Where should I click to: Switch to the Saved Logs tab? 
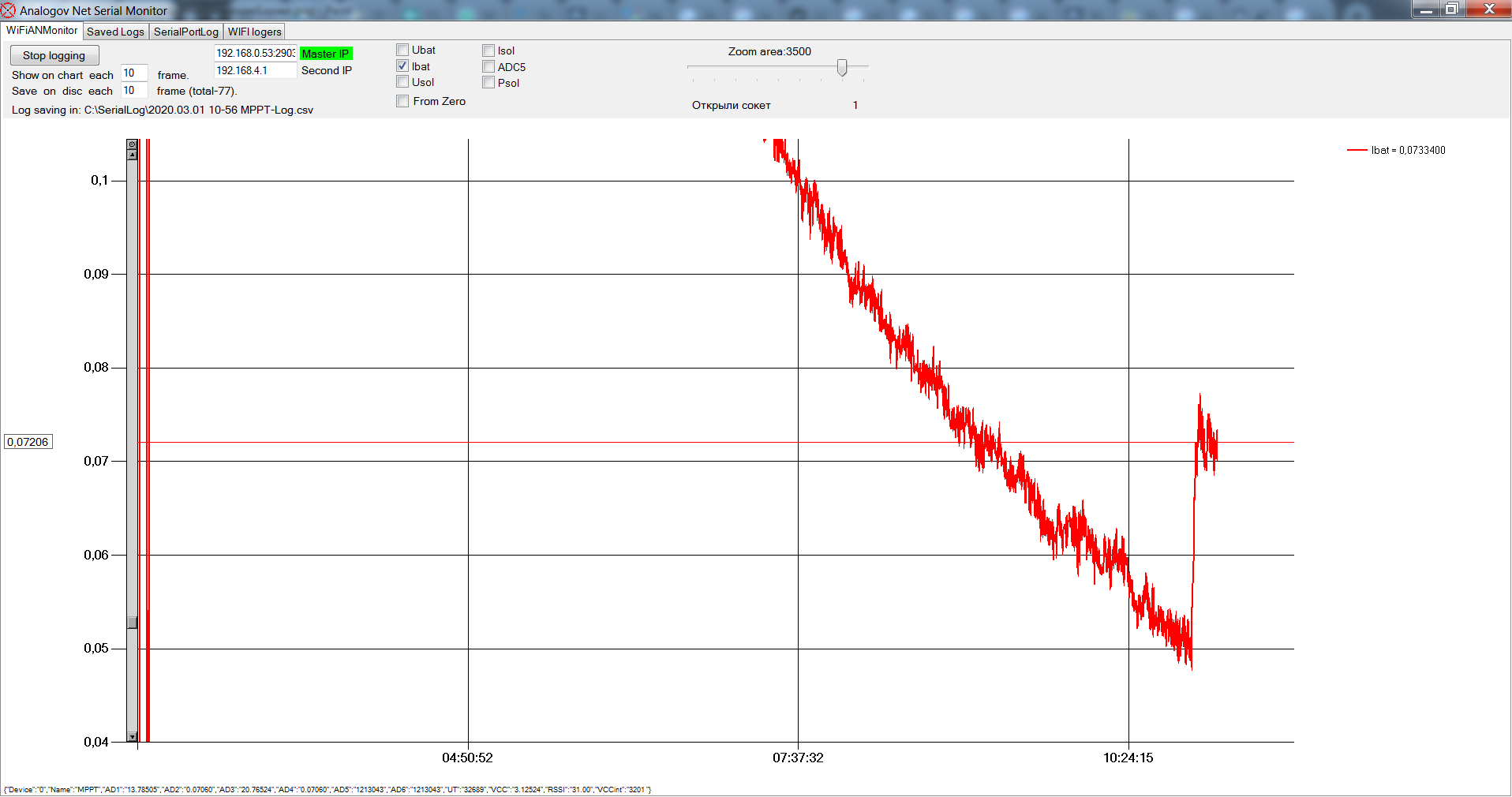click(115, 32)
